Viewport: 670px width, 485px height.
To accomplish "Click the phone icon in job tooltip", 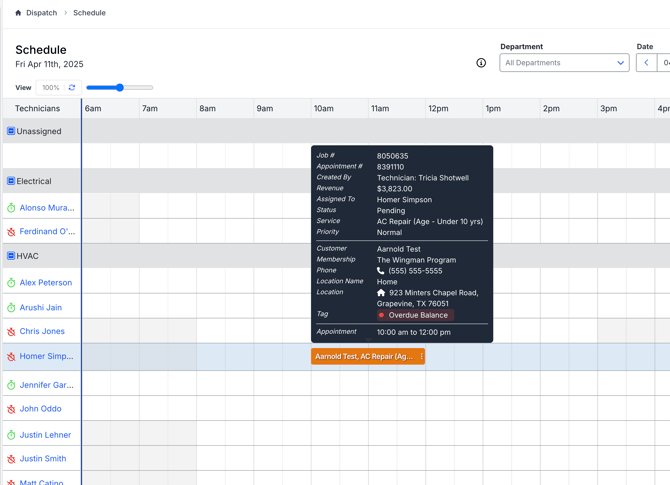I will click(x=381, y=271).
